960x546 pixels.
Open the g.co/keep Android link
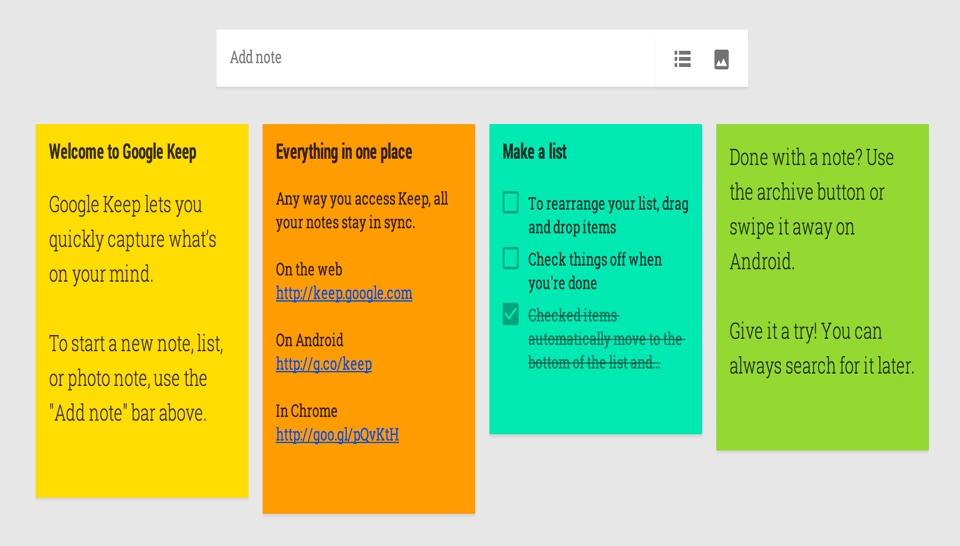[324, 364]
